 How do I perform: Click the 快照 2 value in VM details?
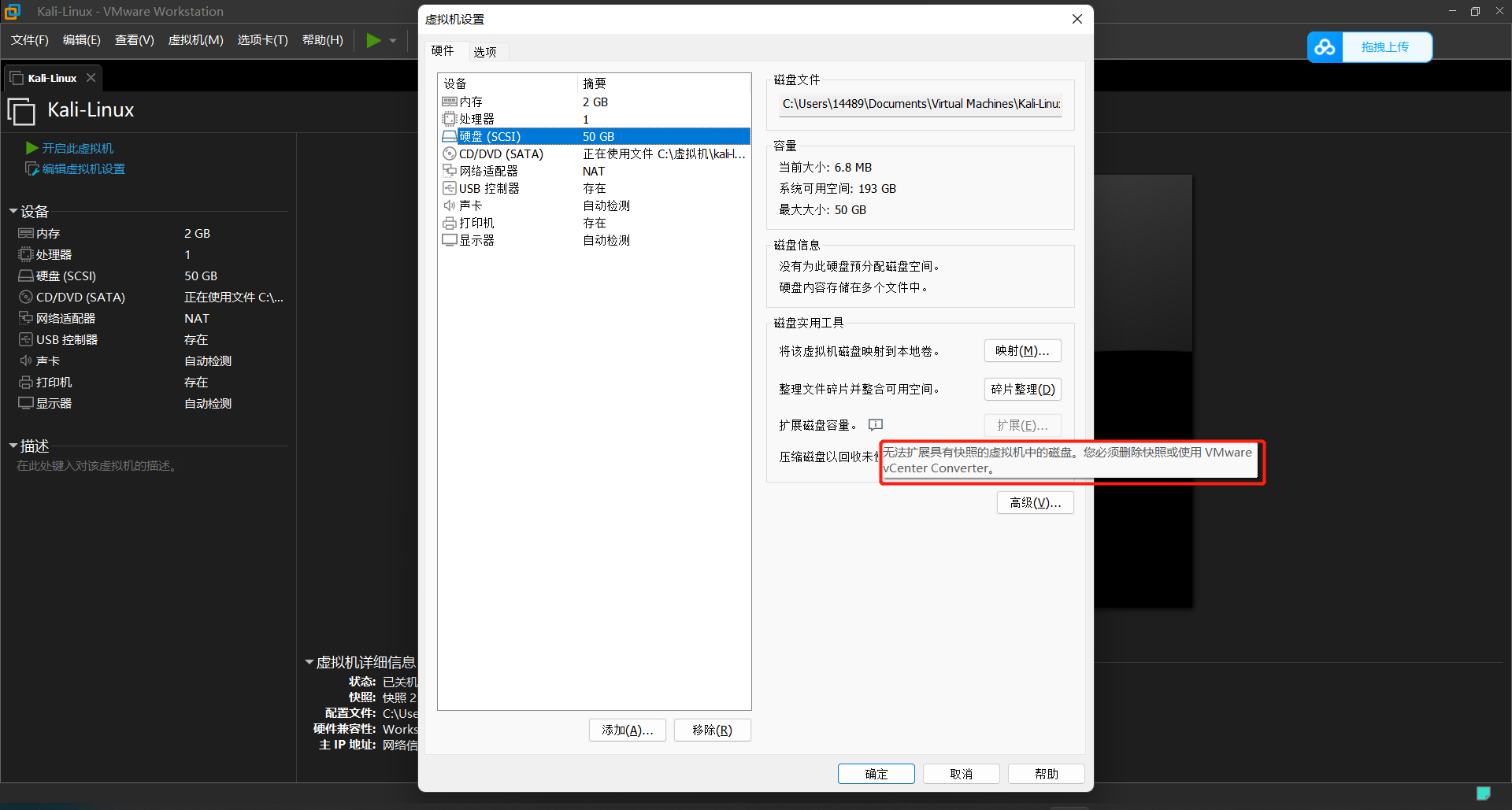click(x=399, y=697)
